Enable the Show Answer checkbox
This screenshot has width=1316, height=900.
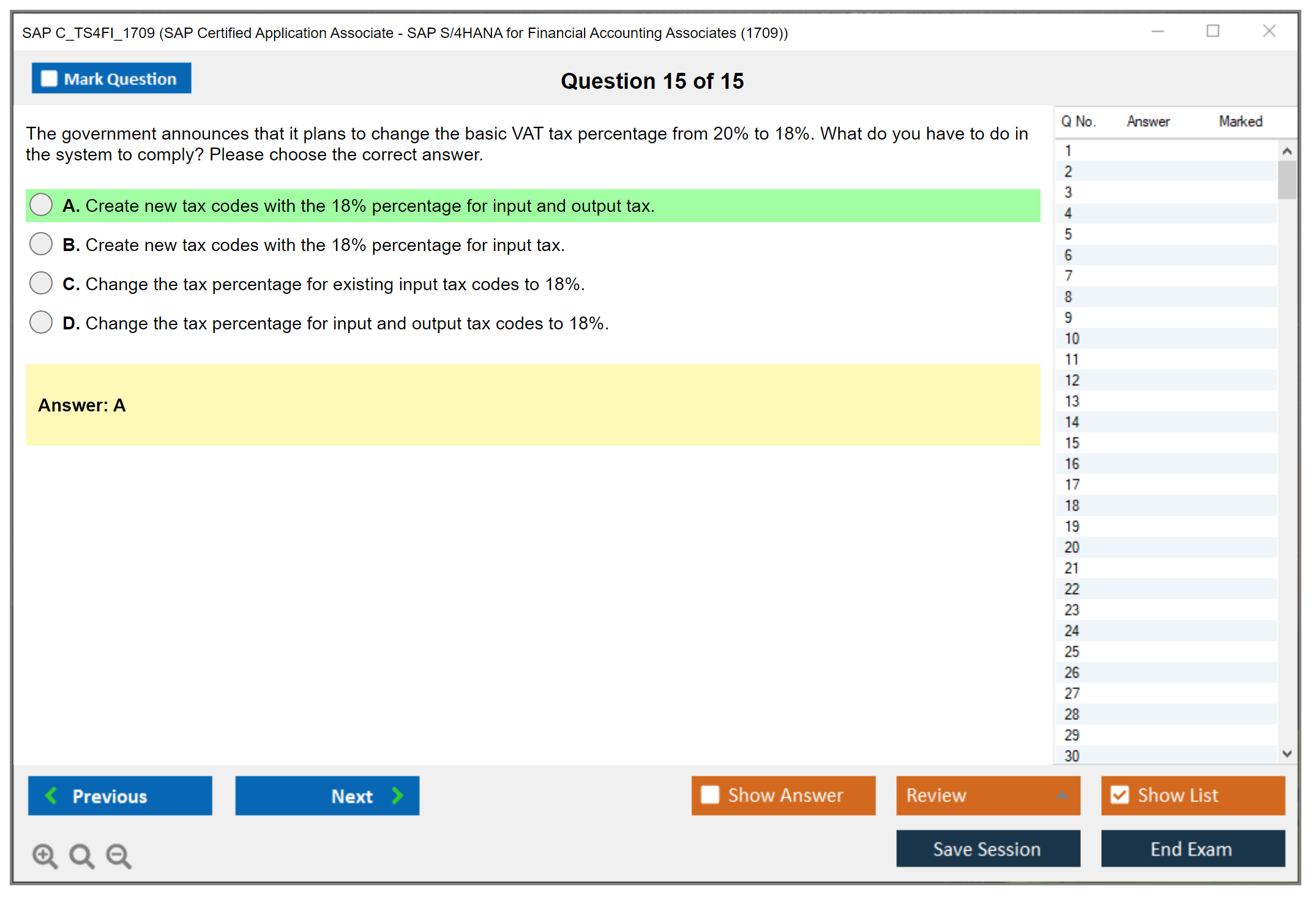click(x=710, y=795)
